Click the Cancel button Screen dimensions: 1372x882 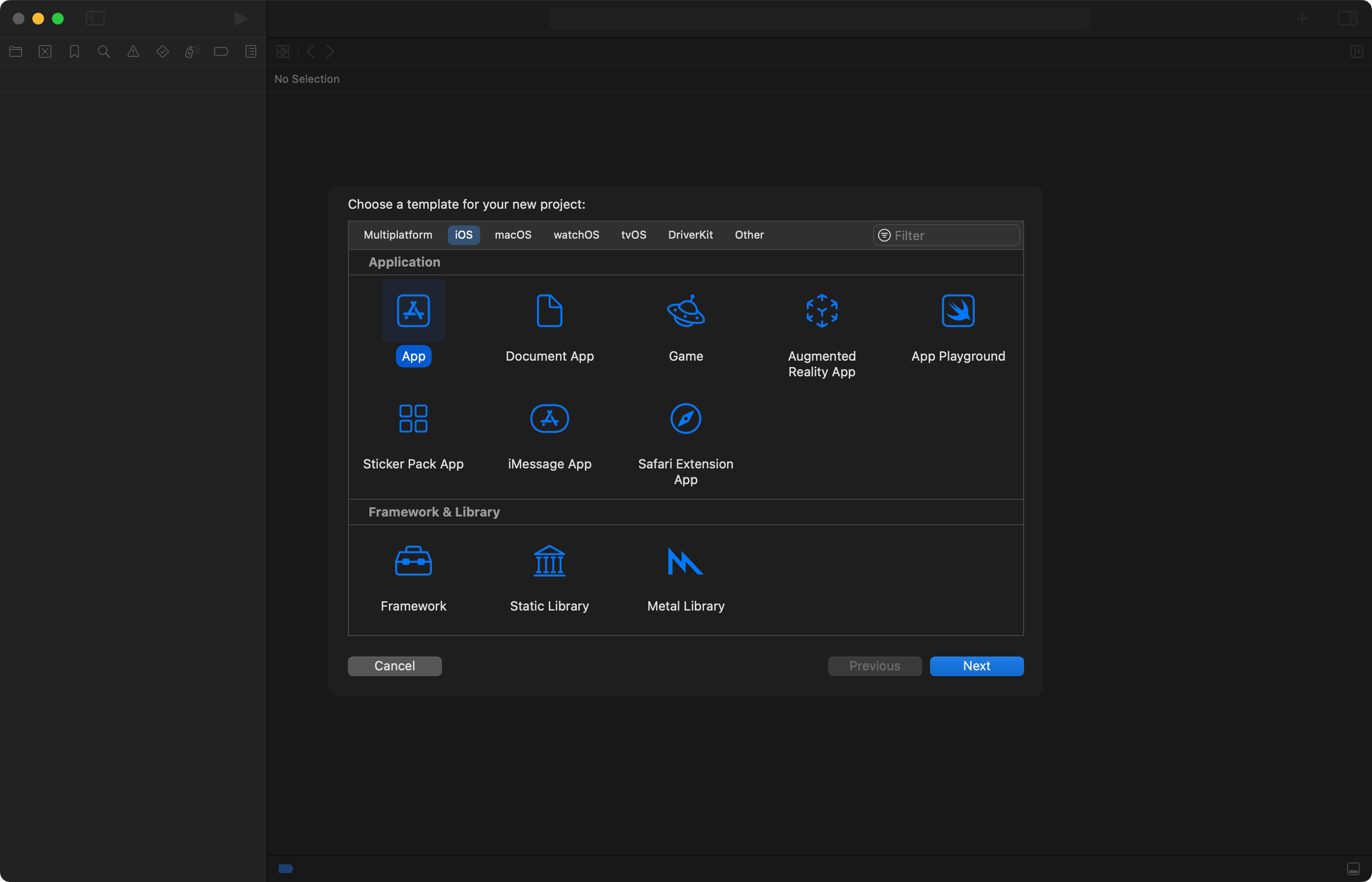point(394,665)
